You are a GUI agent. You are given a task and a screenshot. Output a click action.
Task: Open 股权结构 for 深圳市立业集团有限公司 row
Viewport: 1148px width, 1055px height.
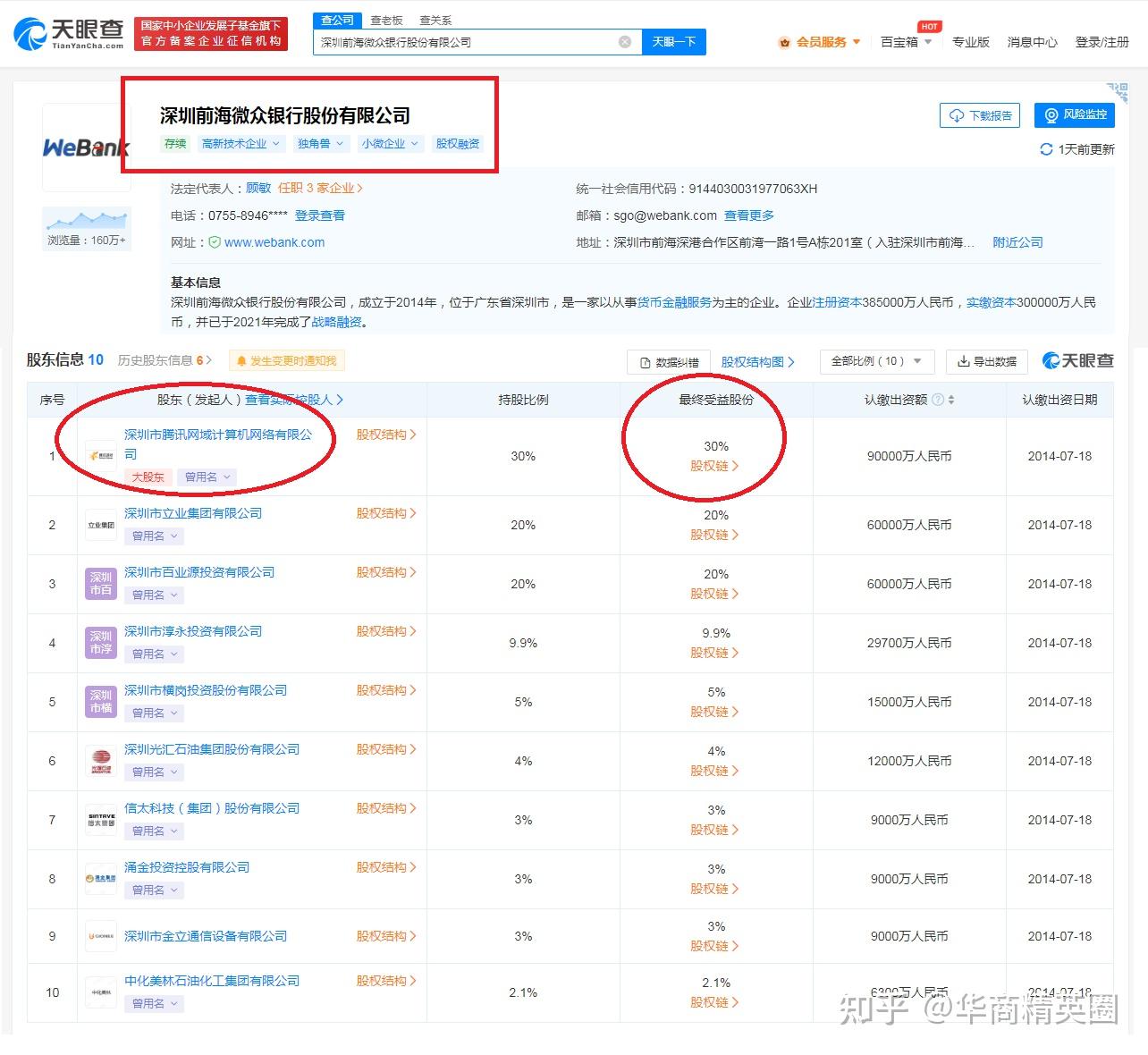click(x=386, y=513)
